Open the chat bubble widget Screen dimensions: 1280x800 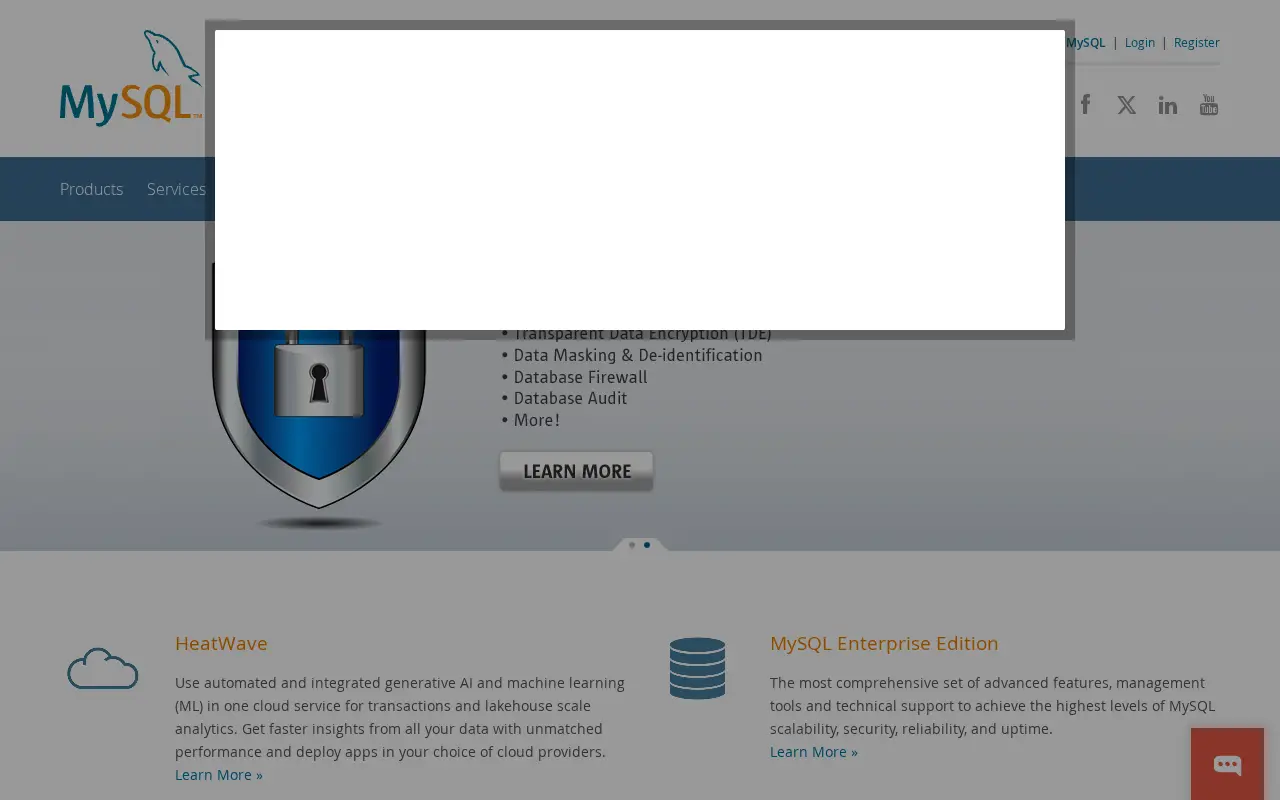pyautogui.click(x=1227, y=765)
